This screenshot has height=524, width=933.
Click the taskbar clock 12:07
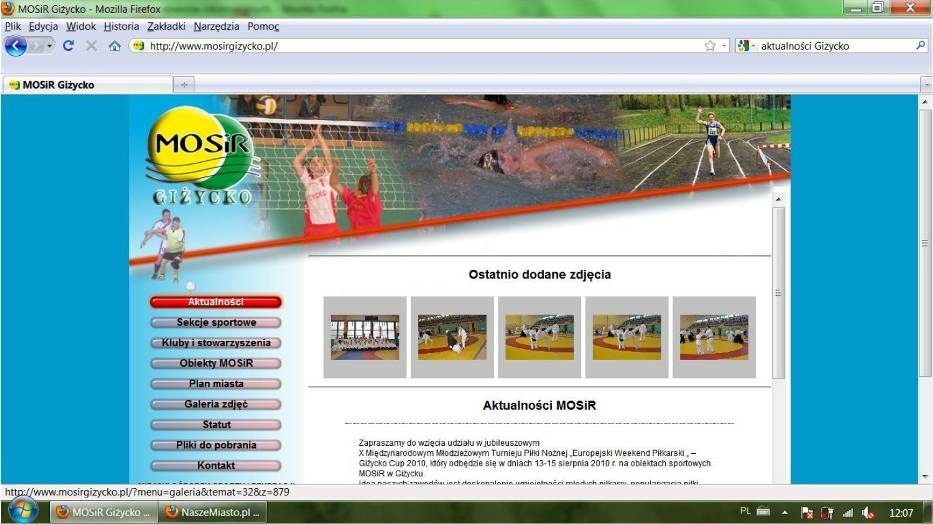coord(901,513)
